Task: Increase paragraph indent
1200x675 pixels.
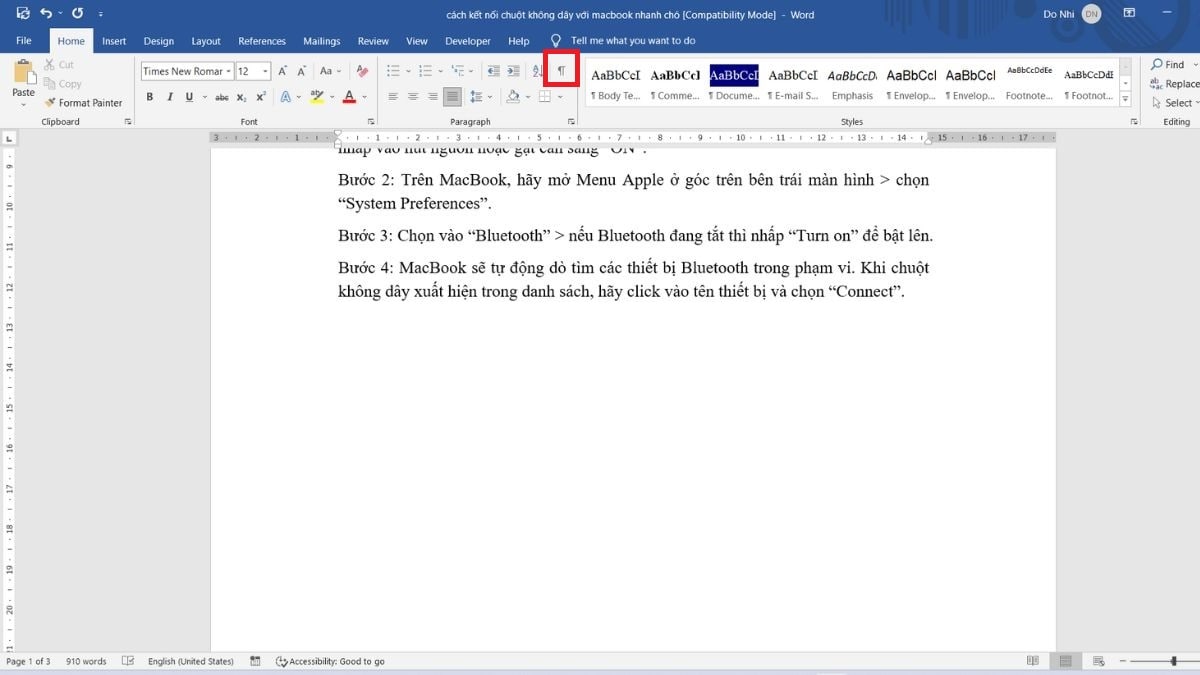Action: pyautogui.click(x=513, y=71)
